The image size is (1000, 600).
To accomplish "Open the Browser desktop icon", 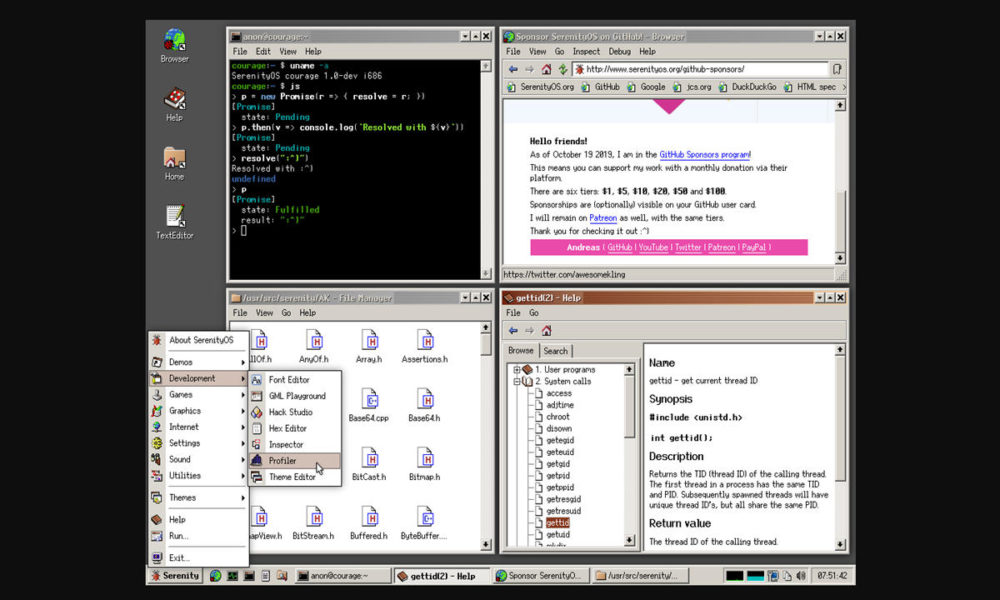I will pos(174,42).
